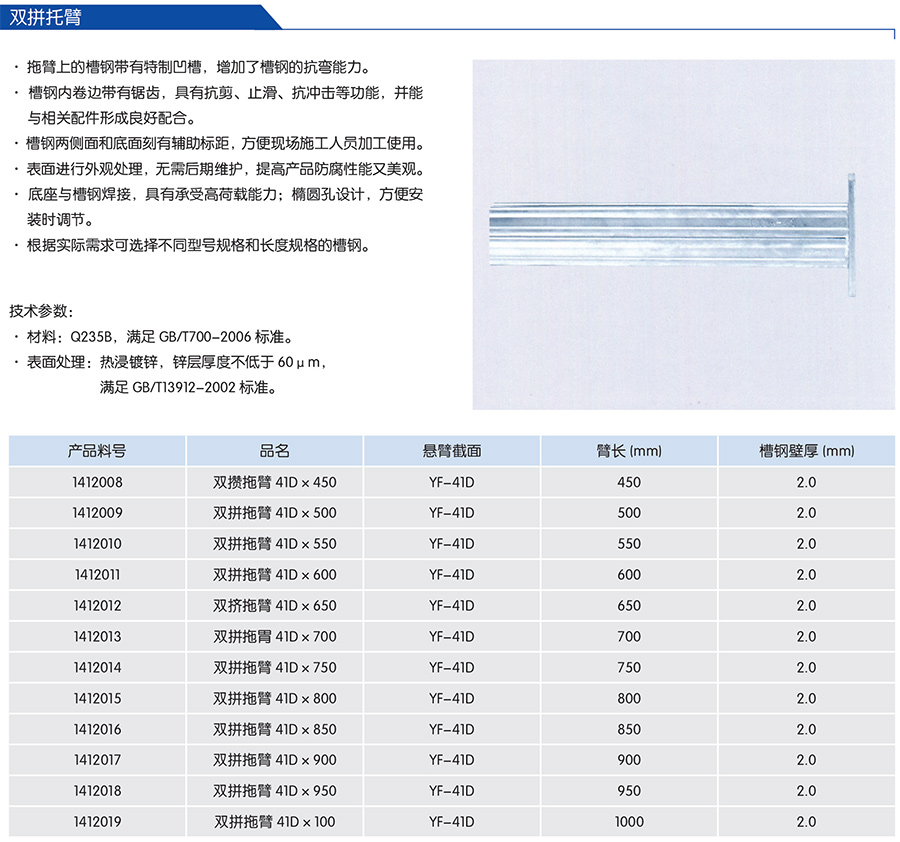The image size is (900, 842).
Task: Click wall thickness 2.0 in the 1412017 row
Action: (806, 760)
